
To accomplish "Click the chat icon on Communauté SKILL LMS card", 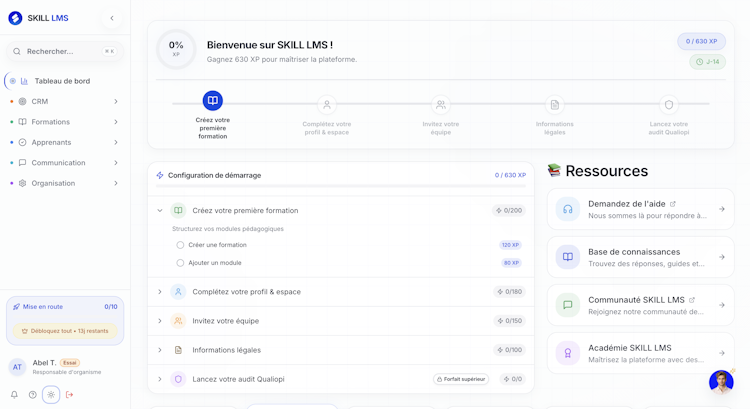I will [568, 305].
